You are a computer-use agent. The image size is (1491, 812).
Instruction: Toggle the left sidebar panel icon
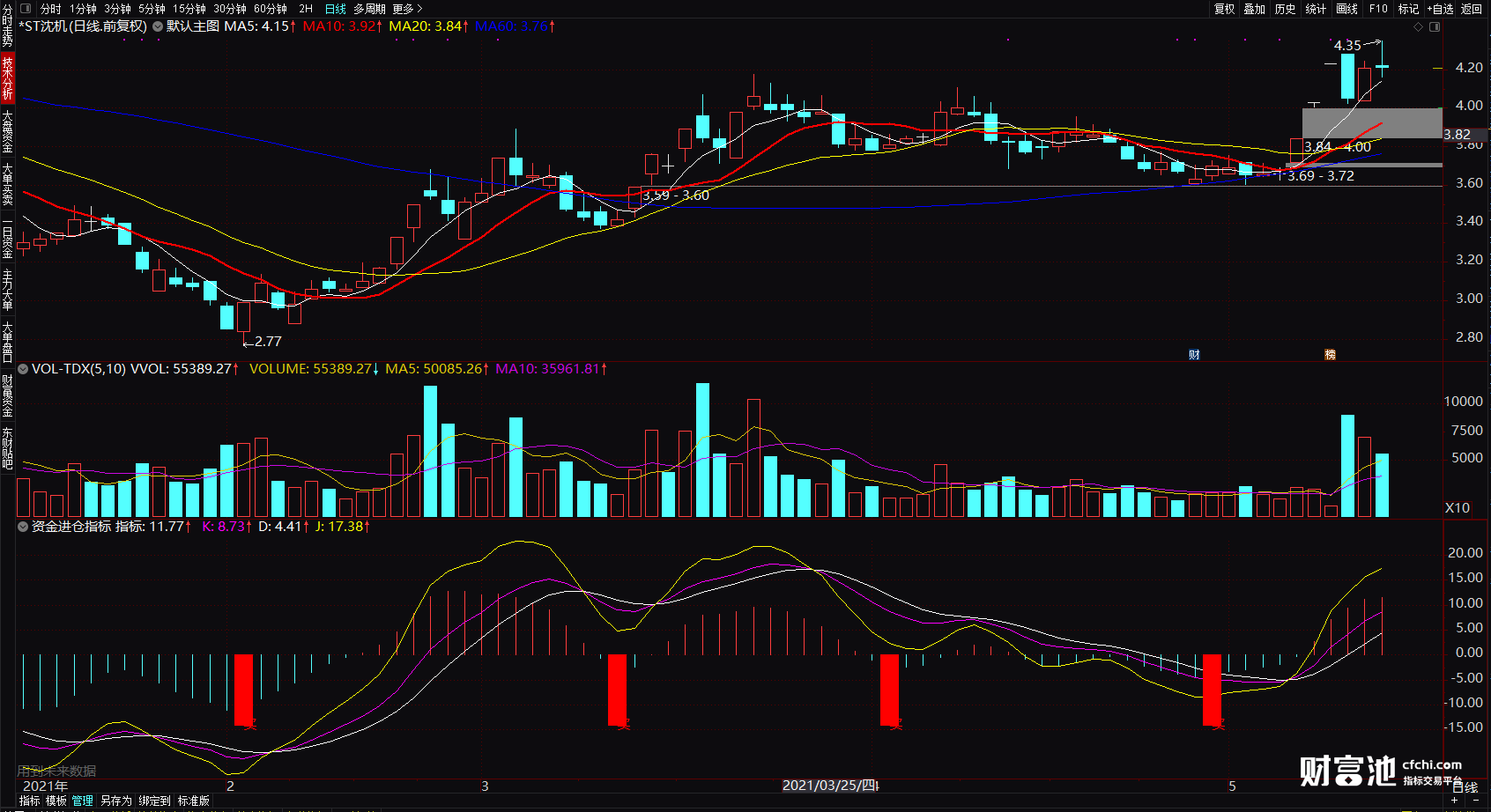pyautogui.click(x=25, y=9)
